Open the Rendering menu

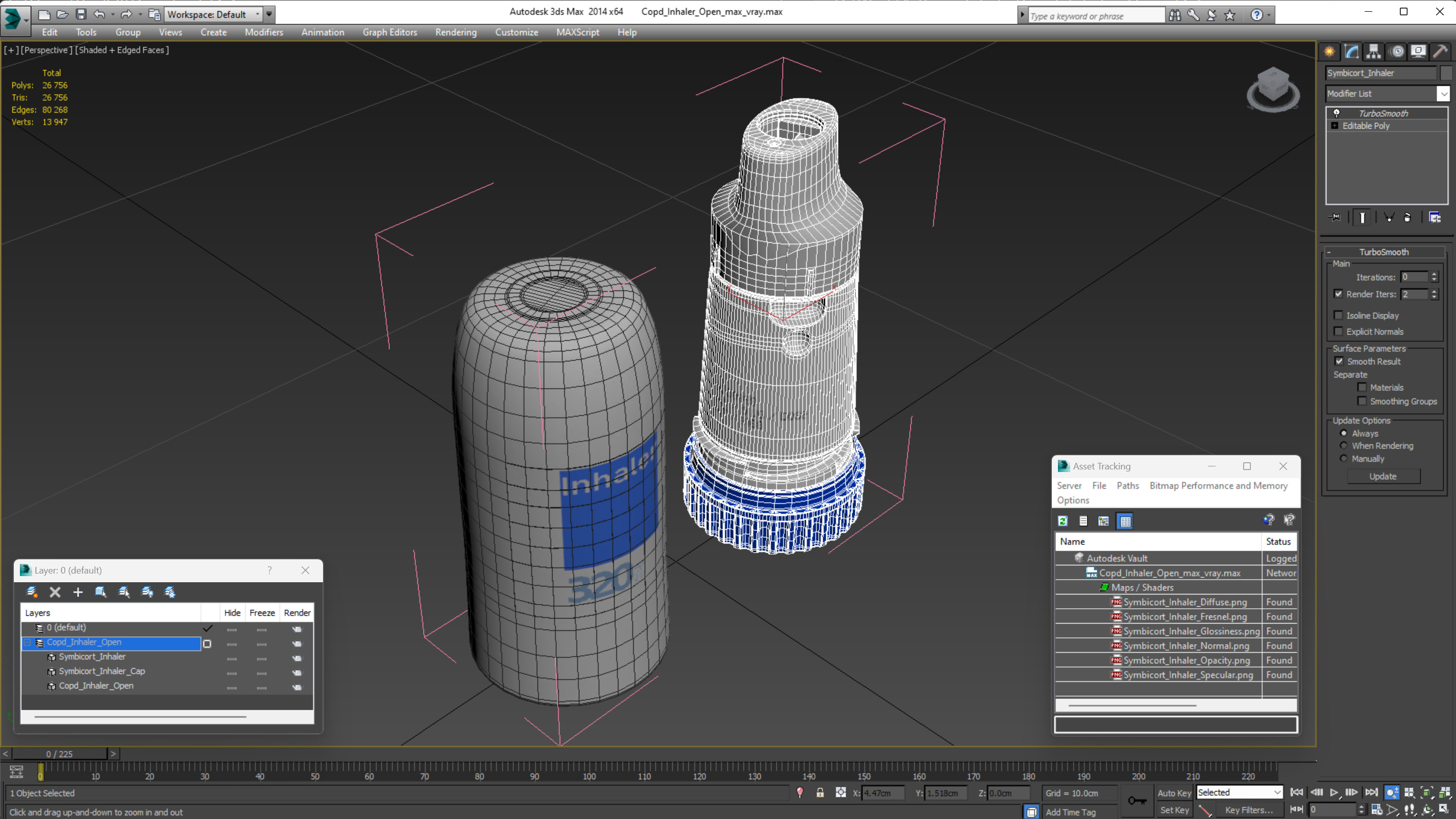(456, 32)
